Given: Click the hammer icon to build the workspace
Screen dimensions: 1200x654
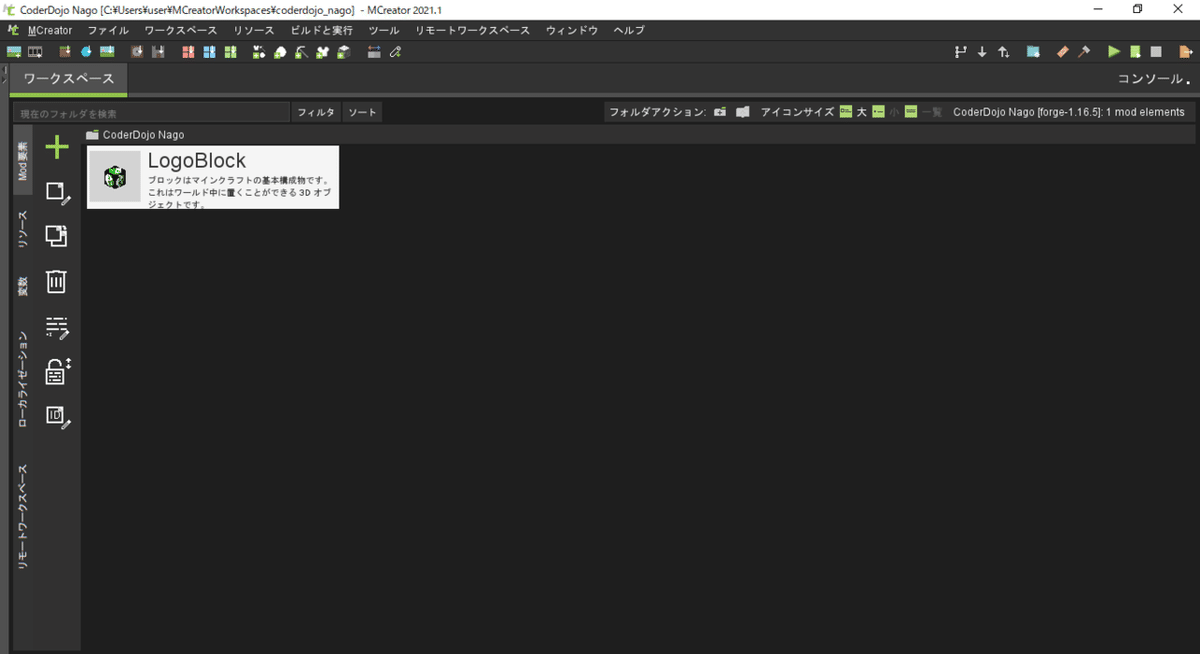Looking at the screenshot, I should [1083, 51].
